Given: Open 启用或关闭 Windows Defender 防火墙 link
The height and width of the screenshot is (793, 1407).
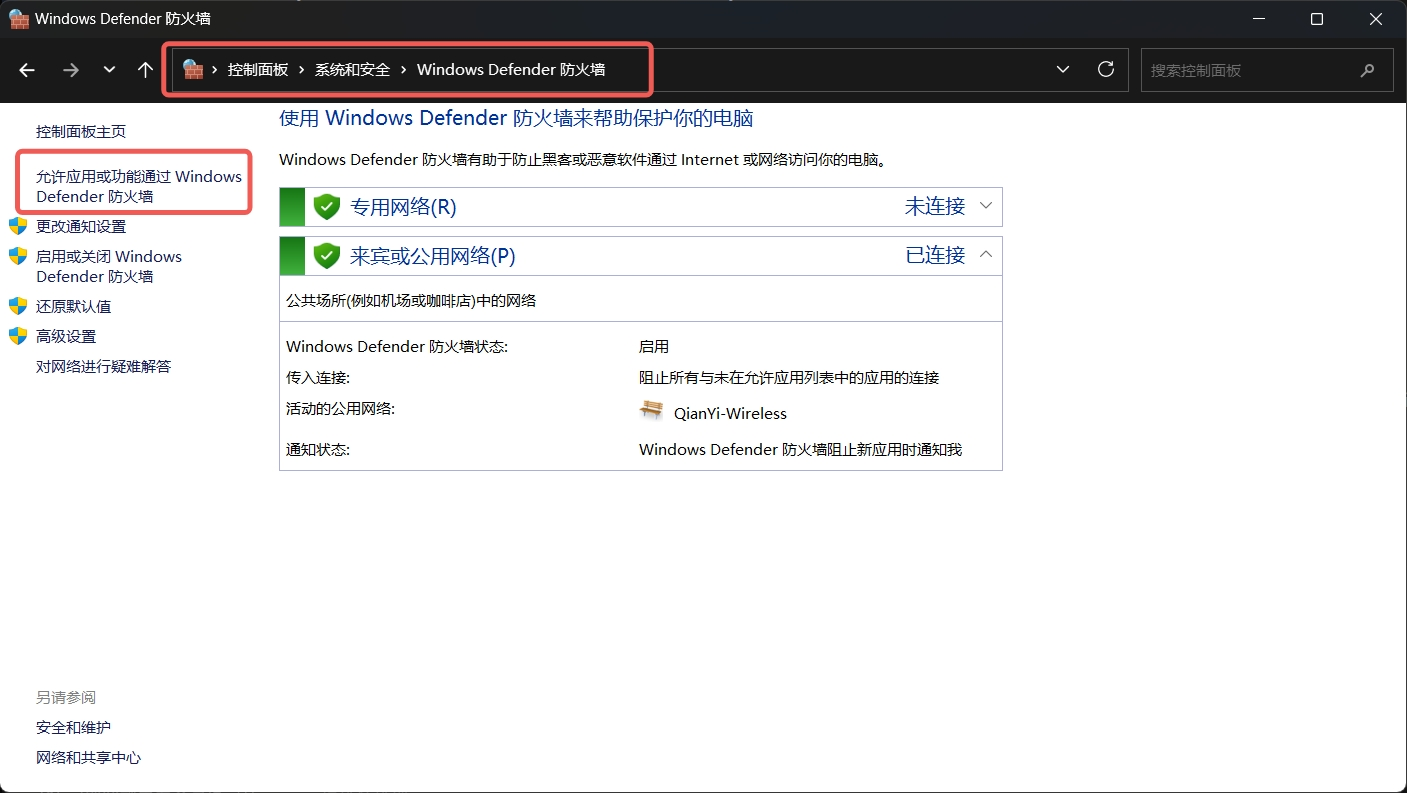Looking at the screenshot, I should [108, 266].
